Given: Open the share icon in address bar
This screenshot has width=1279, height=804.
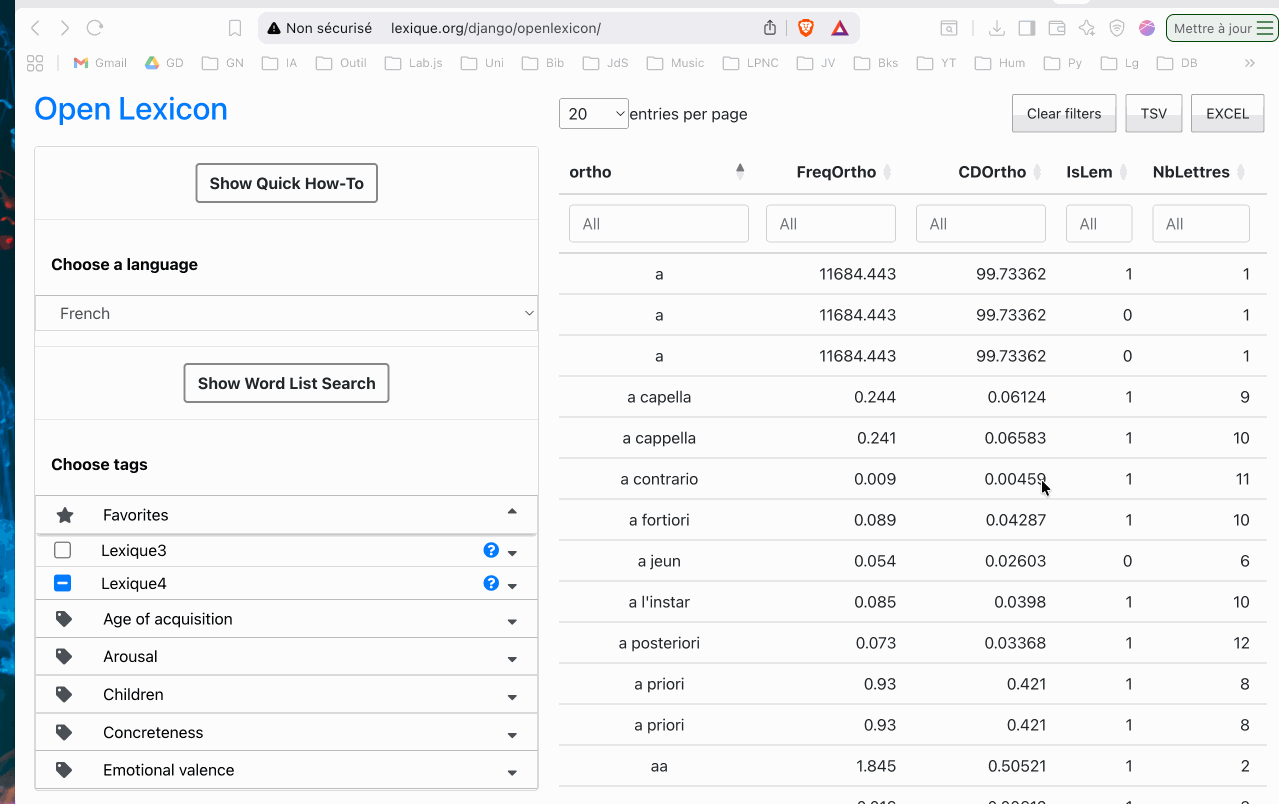Looking at the screenshot, I should pos(770,28).
